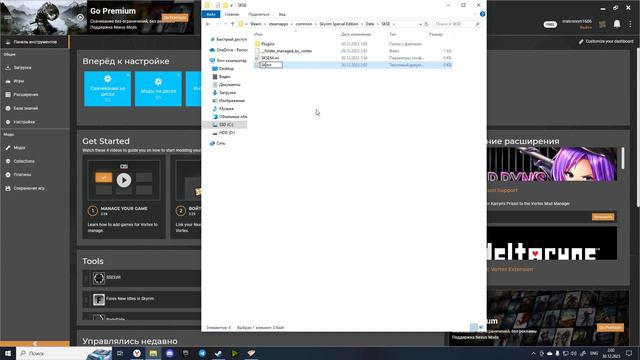This screenshot has width=640, height=360.
Task: Collapse the Vortex sidebar with orange arrow
Action: point(35,344)
